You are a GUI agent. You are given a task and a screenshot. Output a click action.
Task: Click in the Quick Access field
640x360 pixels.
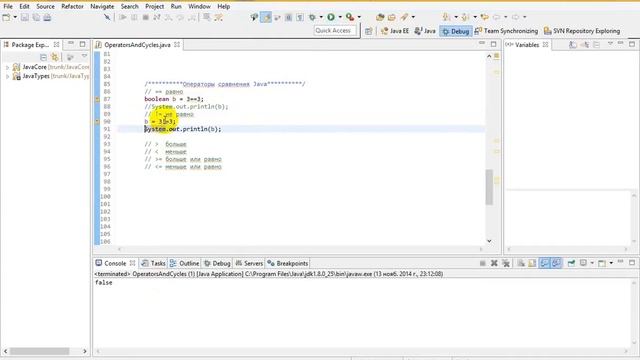tap(335, 31)
